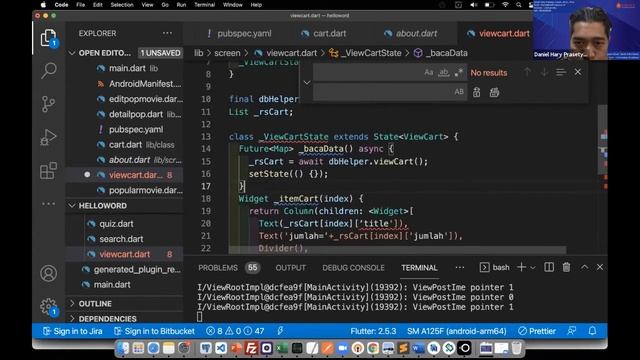Open the Selection menu in menu bar
Screen dimensions: 640x360
[x=122, y=5]
